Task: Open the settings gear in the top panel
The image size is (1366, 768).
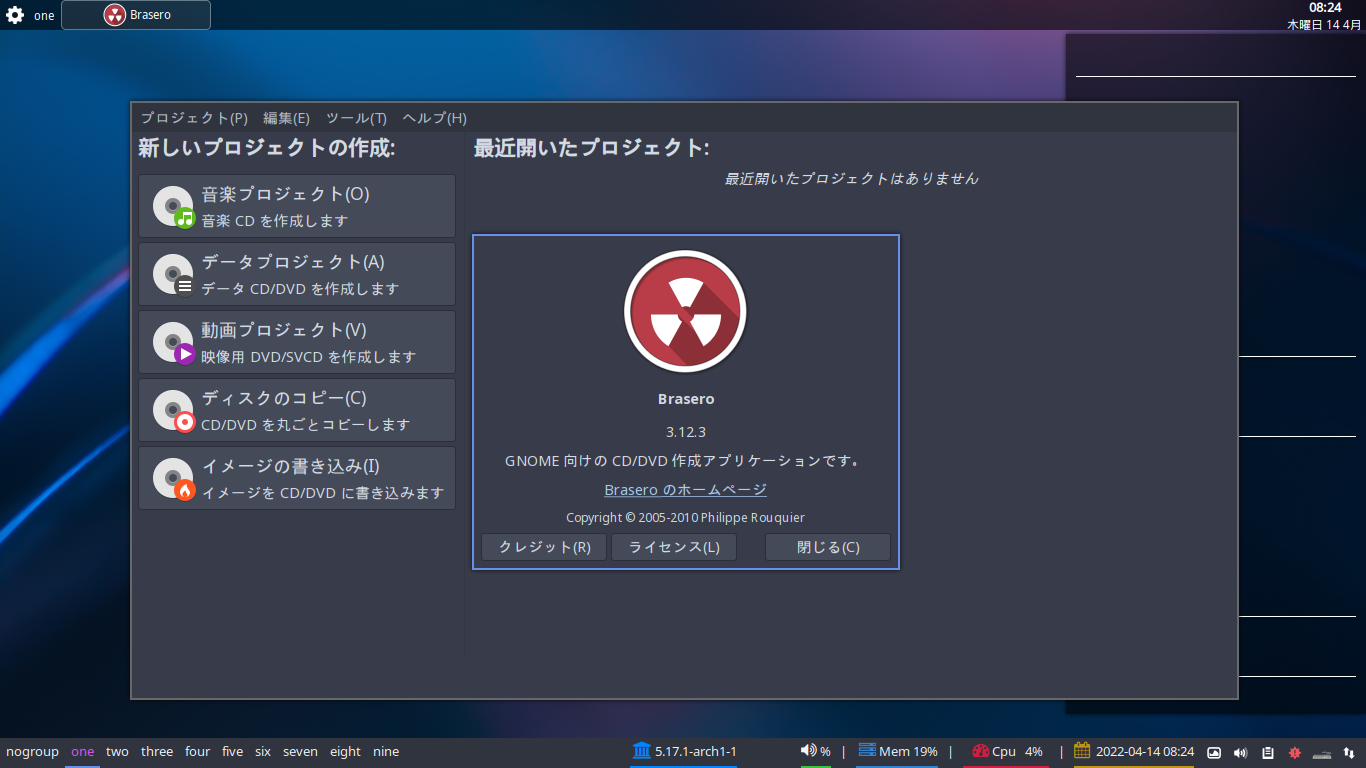Action: pos(15,15)
